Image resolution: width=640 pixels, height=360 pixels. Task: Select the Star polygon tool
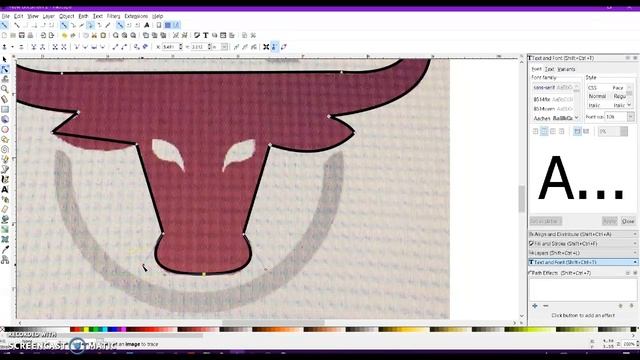tap(5, 139)
